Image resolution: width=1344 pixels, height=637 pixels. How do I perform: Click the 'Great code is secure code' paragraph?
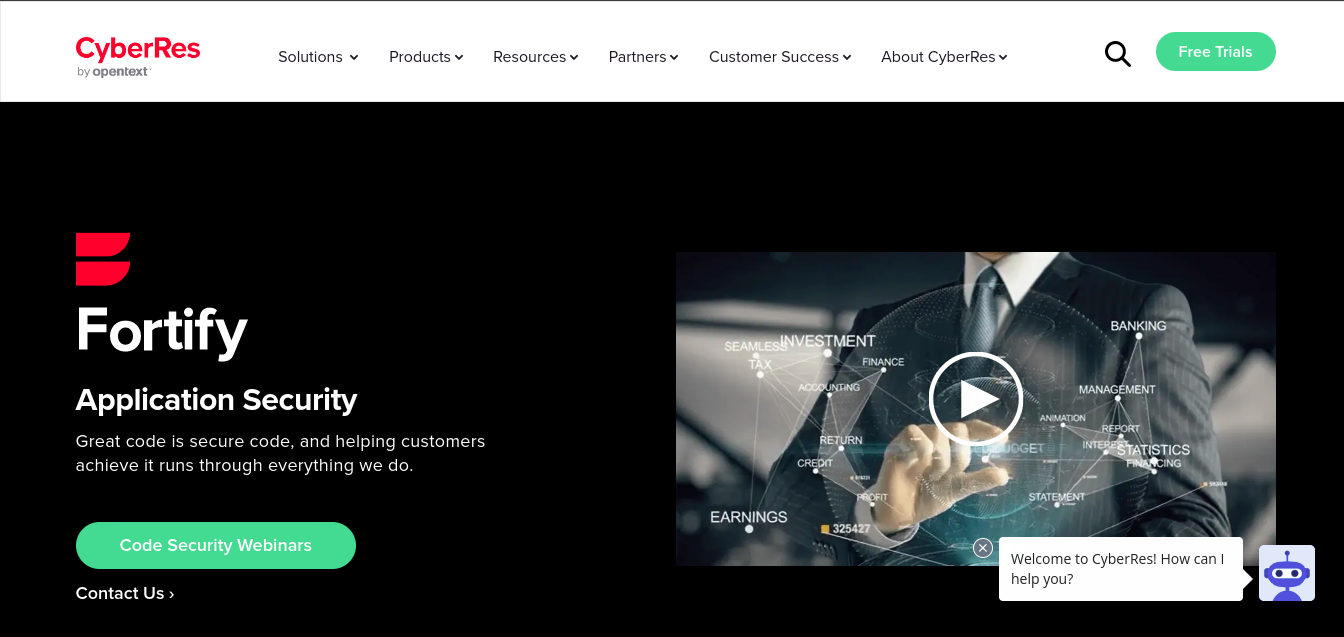pos(281,453)
